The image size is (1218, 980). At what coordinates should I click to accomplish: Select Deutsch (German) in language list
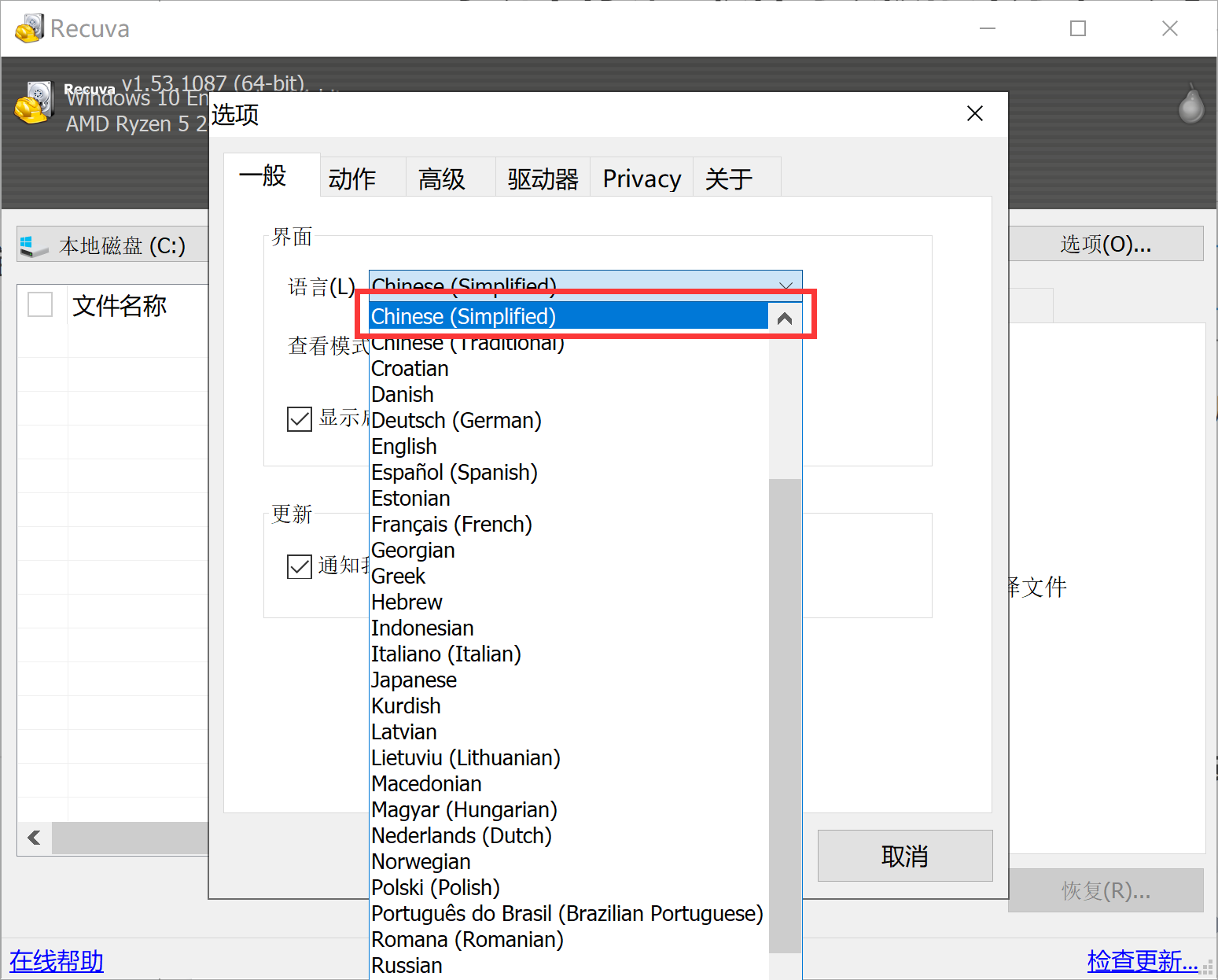pos(569,420)
